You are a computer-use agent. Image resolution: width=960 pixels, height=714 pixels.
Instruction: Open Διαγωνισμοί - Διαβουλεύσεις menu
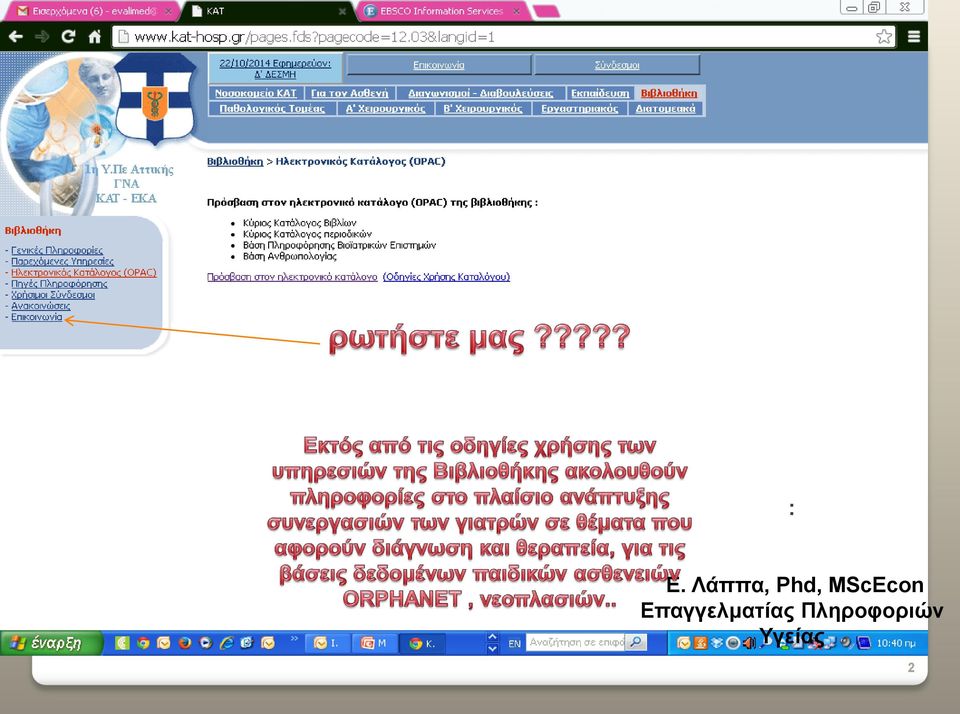click(x=481, y=93)
